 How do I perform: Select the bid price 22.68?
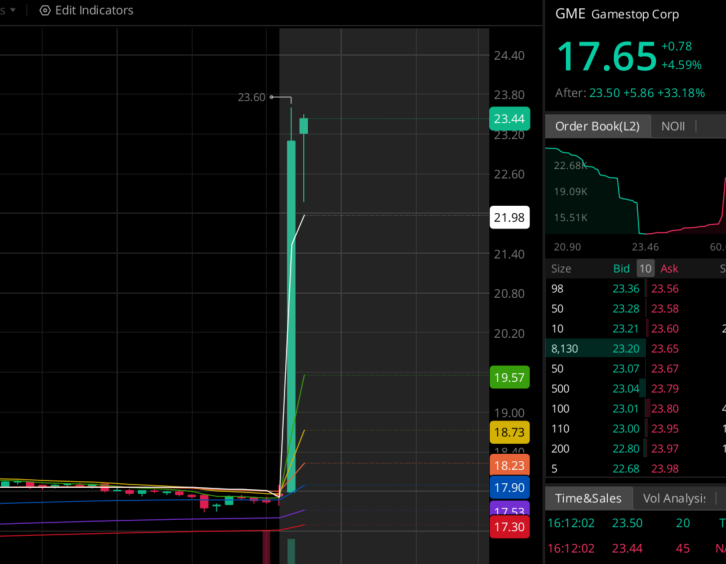[626, 469]
